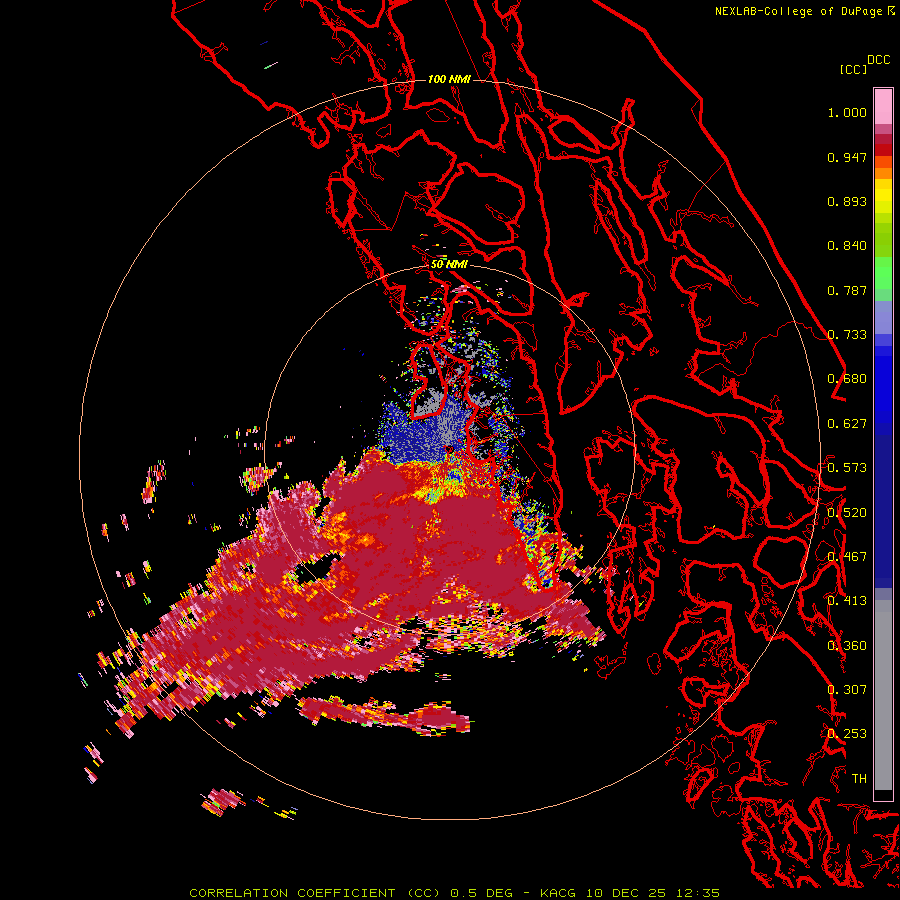This screenshot has width=900, height=900.
Task: Click the 10 DEC 25 date text
Action: [x=626, y=893]
